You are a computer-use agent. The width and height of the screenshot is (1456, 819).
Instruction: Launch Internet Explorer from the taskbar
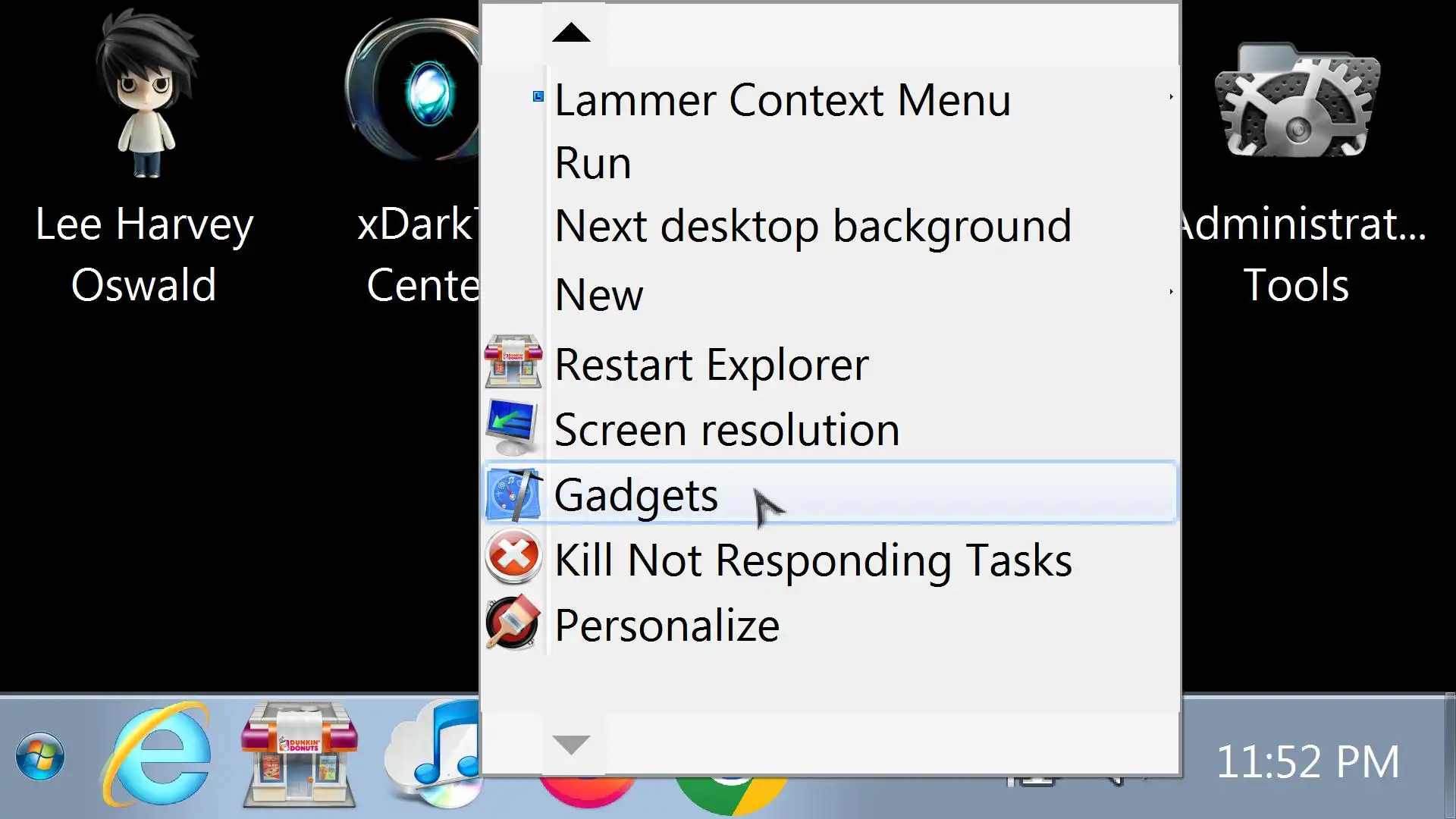pos(157,755)
